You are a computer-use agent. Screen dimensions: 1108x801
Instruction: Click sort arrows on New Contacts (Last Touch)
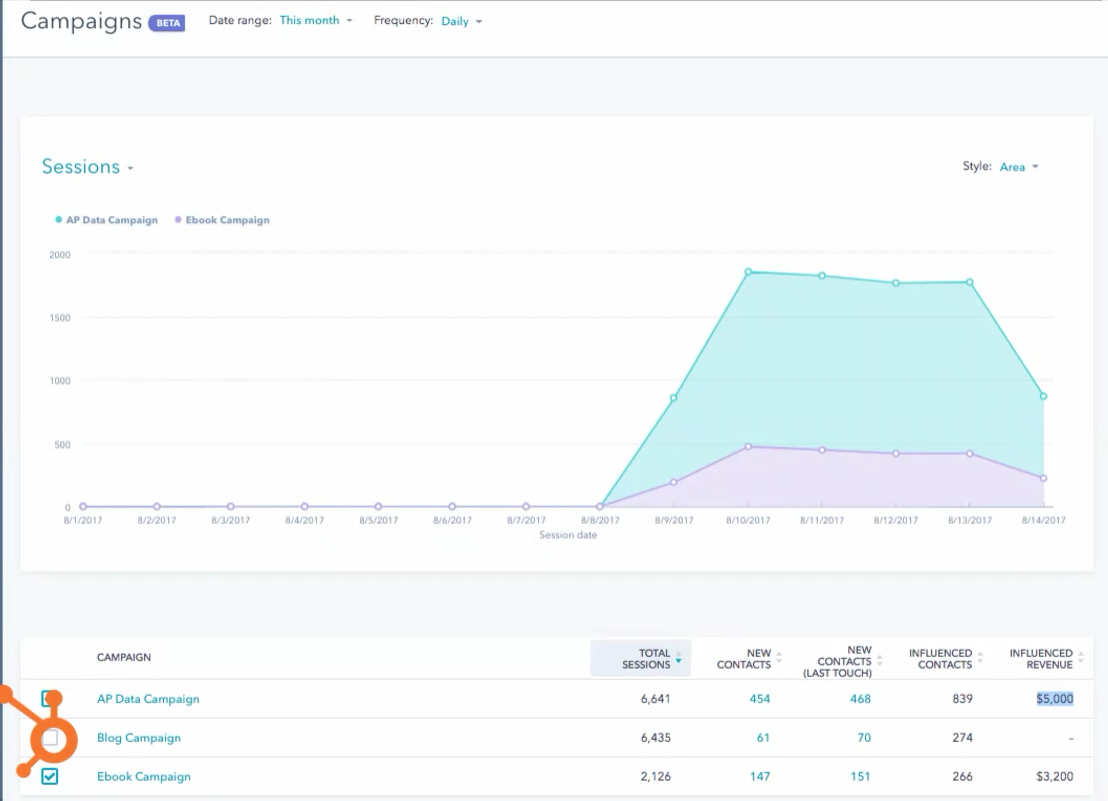tap(879, 660)
